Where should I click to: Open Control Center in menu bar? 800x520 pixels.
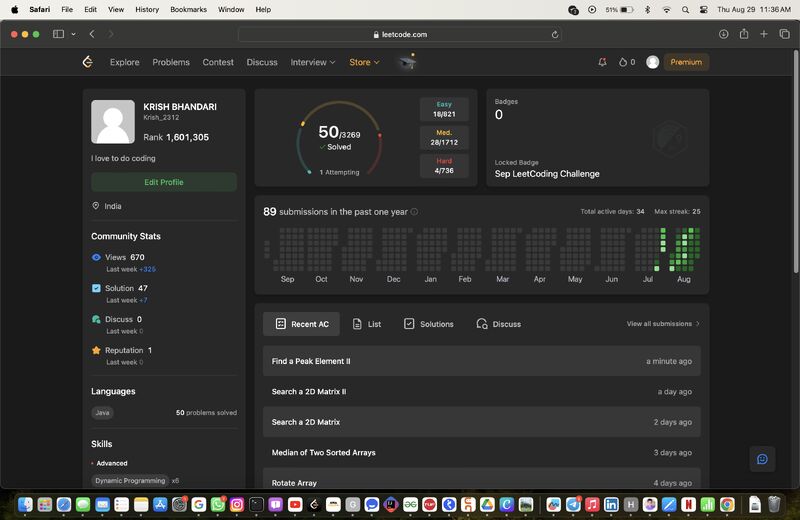coord(704,10)
